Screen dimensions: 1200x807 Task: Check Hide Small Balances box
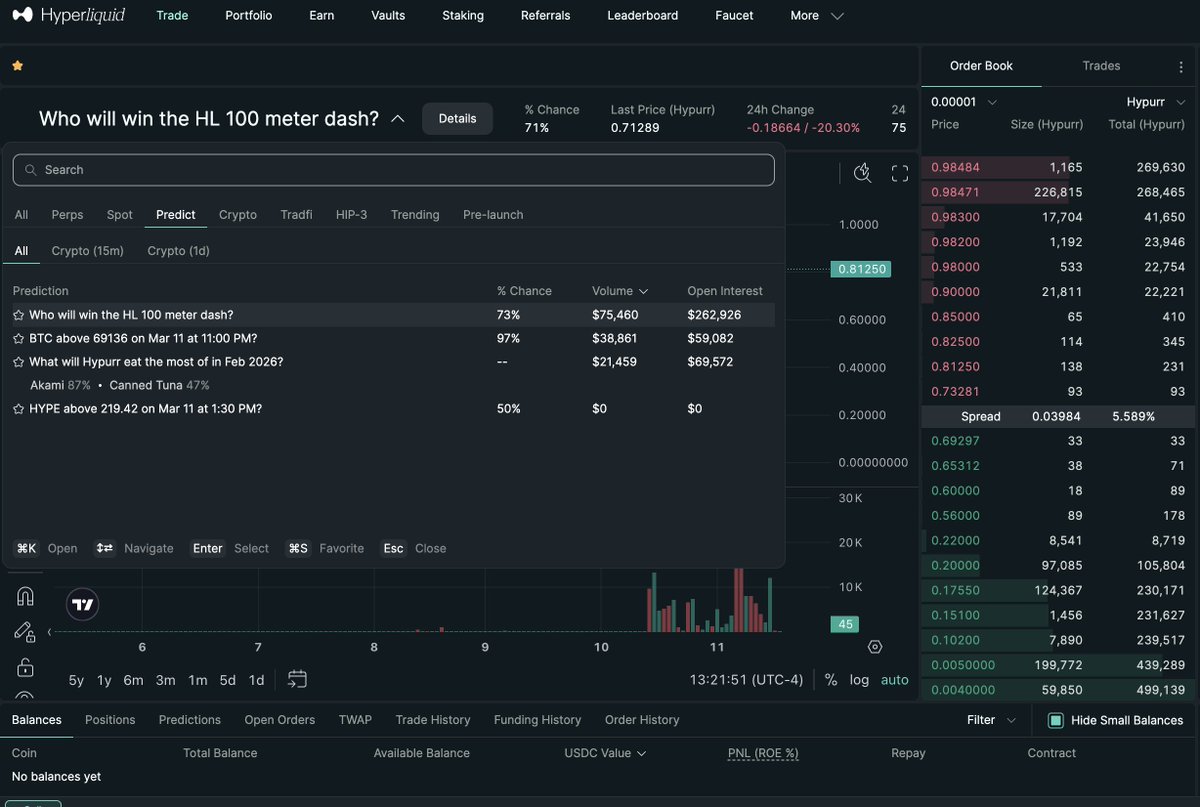click(x=1055, y=720)
